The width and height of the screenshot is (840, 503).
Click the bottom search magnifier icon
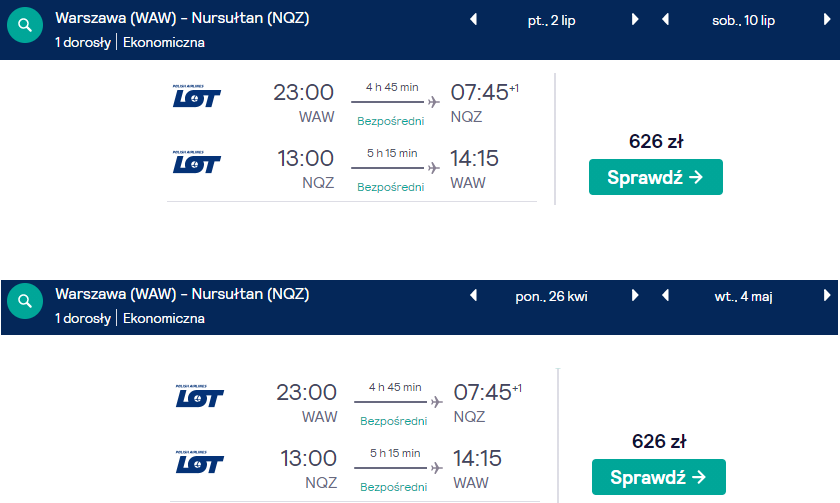coord(25,301)
